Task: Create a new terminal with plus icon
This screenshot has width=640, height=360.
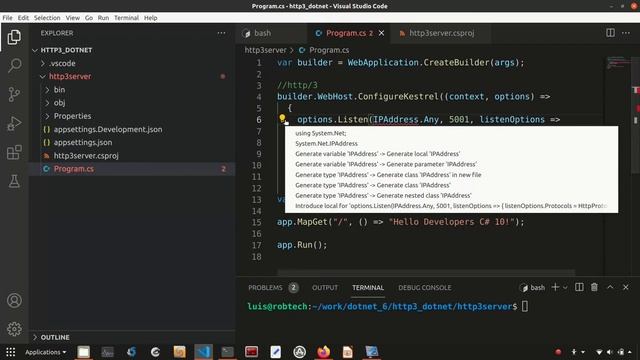Action: point(555,287)
